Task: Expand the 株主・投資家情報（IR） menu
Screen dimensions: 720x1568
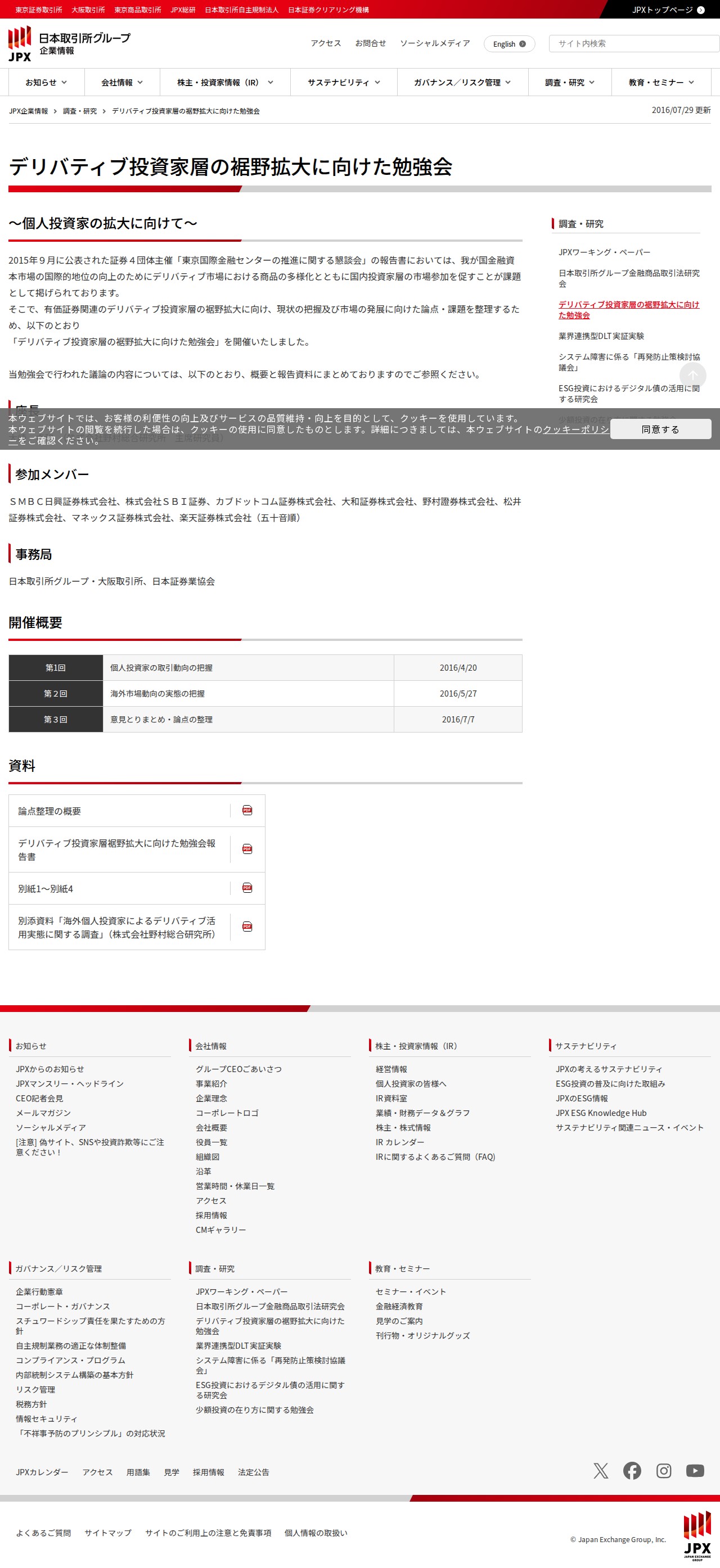Action: (226, 82)
